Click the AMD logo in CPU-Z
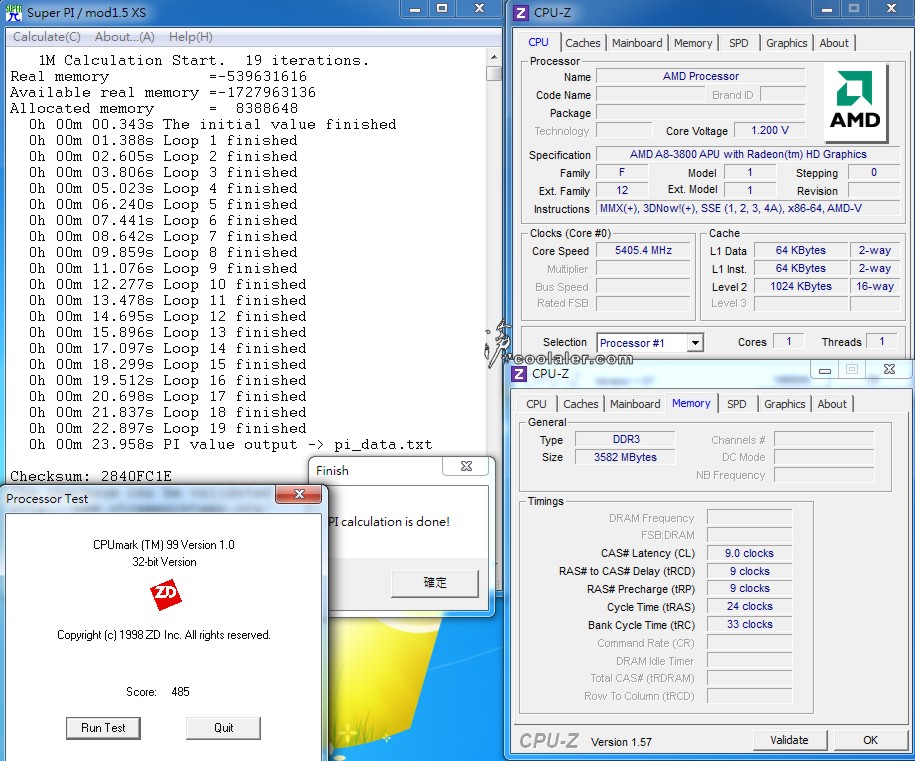 pos(855,102)
